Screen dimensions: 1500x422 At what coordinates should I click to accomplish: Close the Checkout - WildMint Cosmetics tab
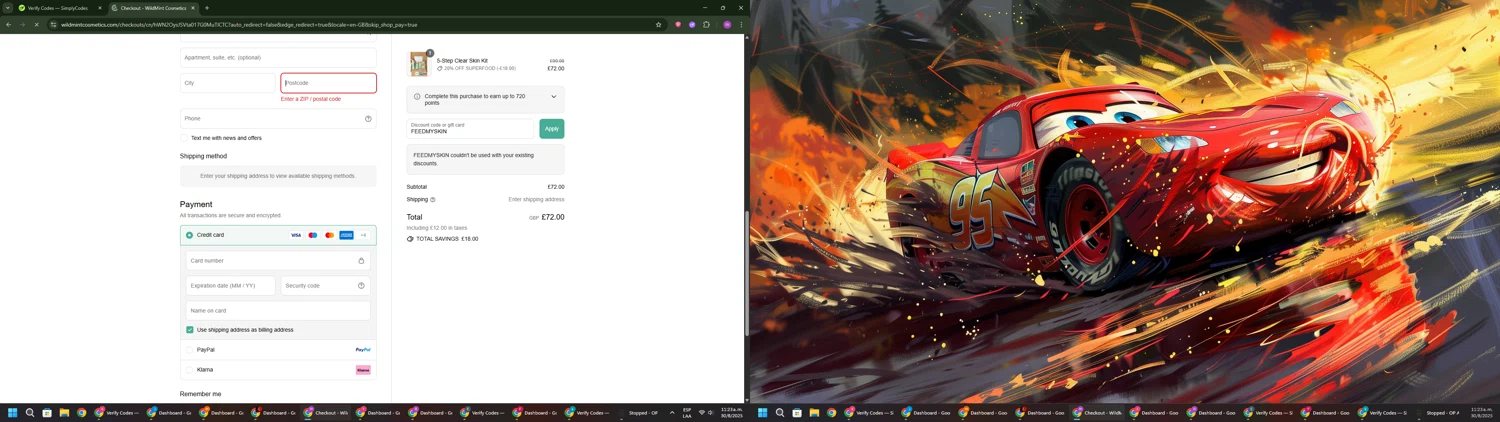click(193, 8)
